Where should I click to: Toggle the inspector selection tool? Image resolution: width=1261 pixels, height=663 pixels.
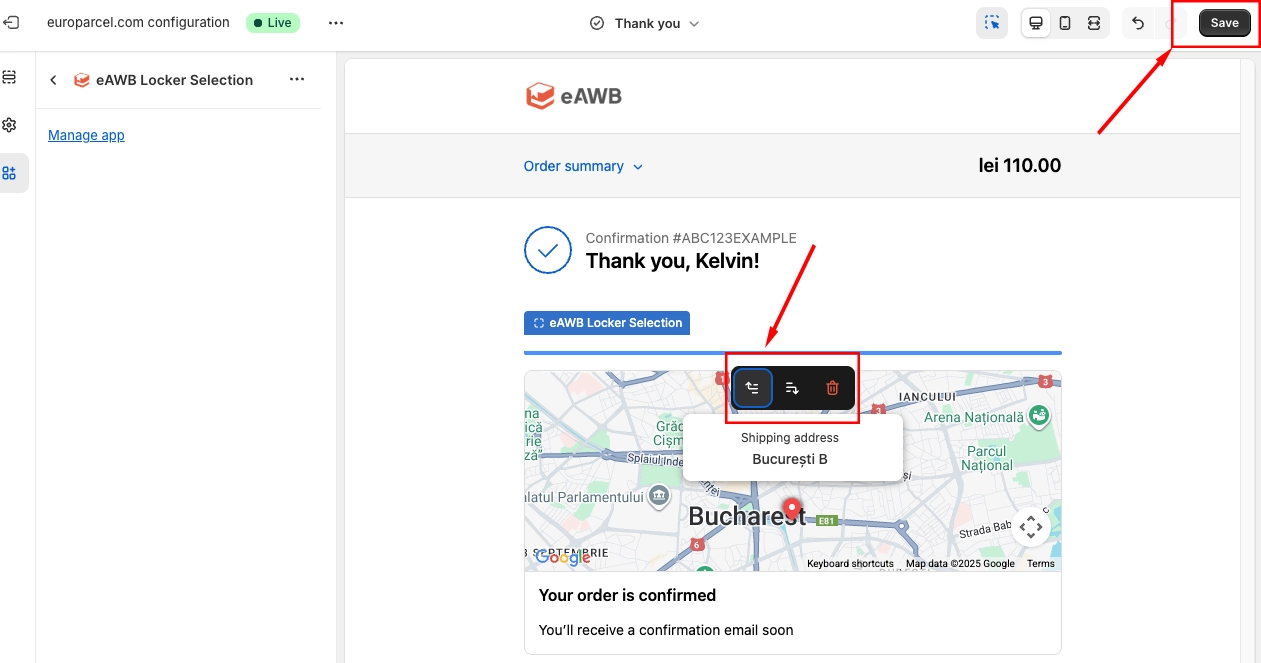pyautogui.click(x=992, y=23)
